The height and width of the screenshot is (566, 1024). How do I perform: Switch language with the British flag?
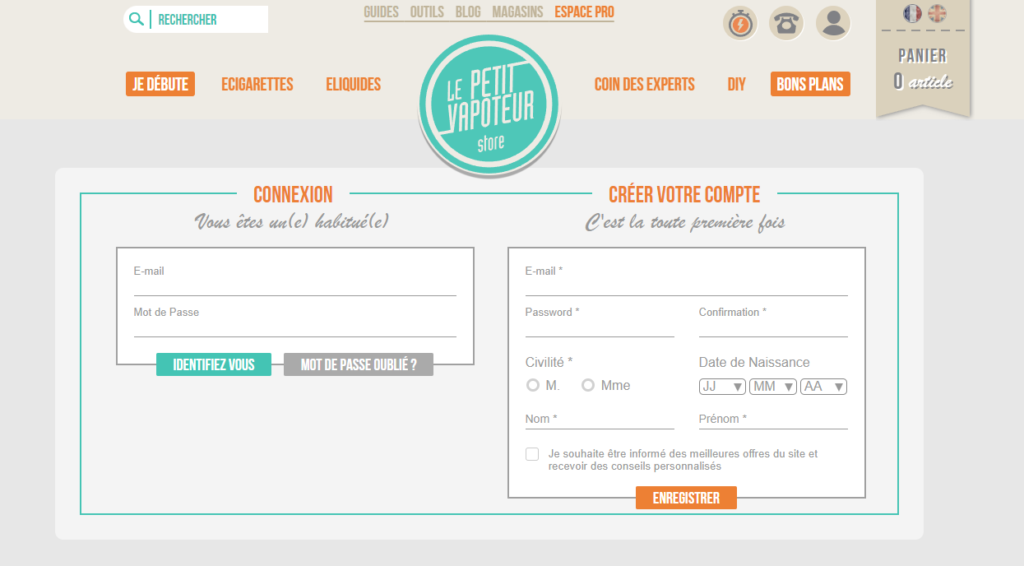(x=938, y=13)
